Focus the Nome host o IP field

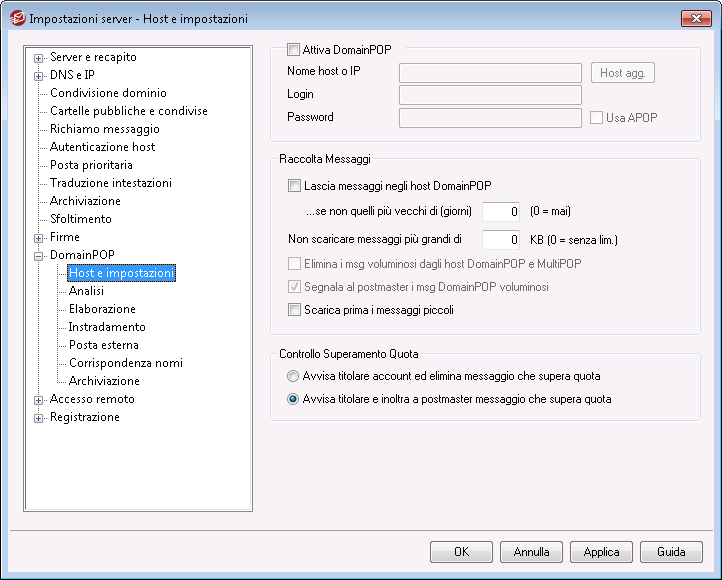[x=490, y=73]
